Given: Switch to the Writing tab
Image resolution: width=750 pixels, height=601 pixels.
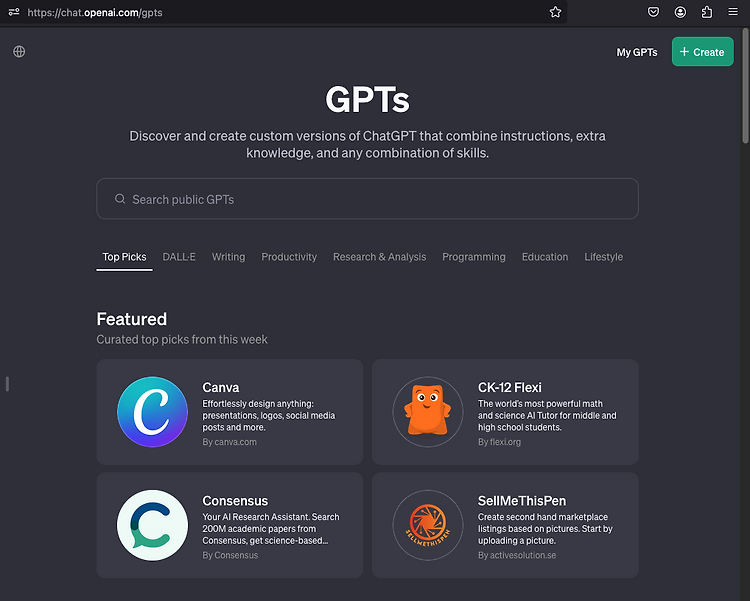Looking at the screenshot, I should [x=228, y=257].
